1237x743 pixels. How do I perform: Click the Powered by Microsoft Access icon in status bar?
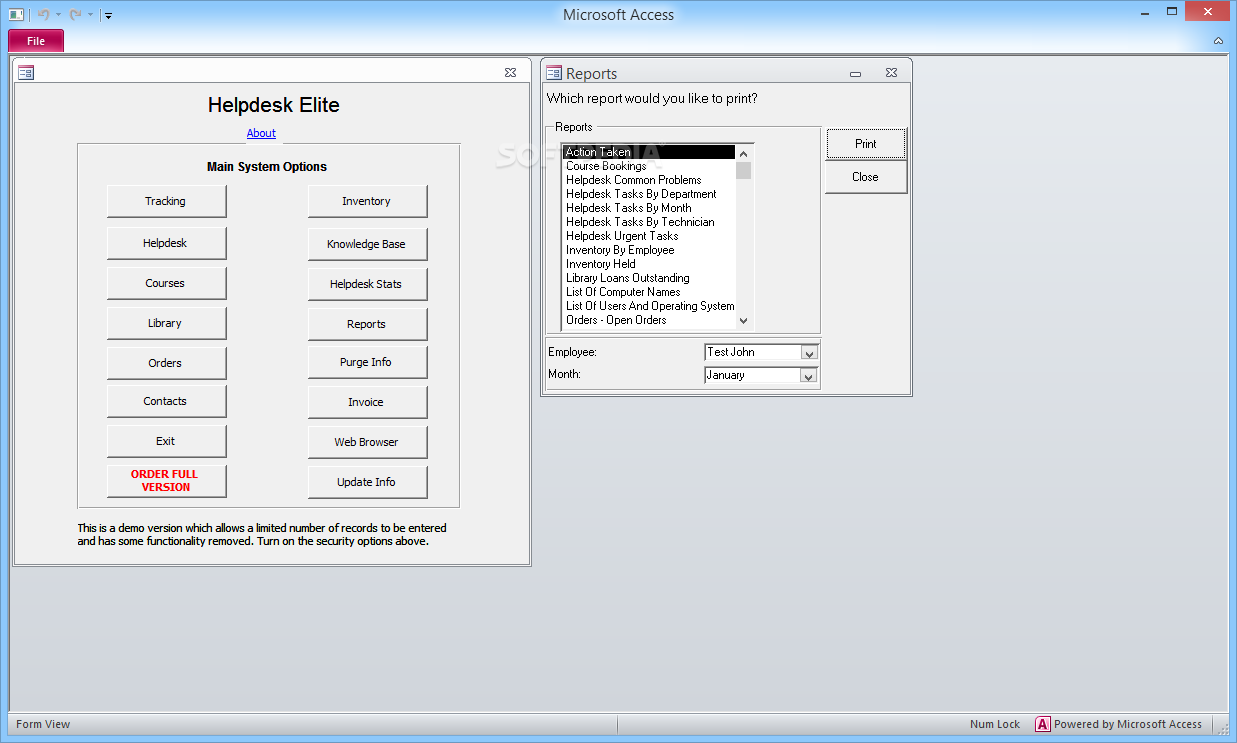(1043, 724)
